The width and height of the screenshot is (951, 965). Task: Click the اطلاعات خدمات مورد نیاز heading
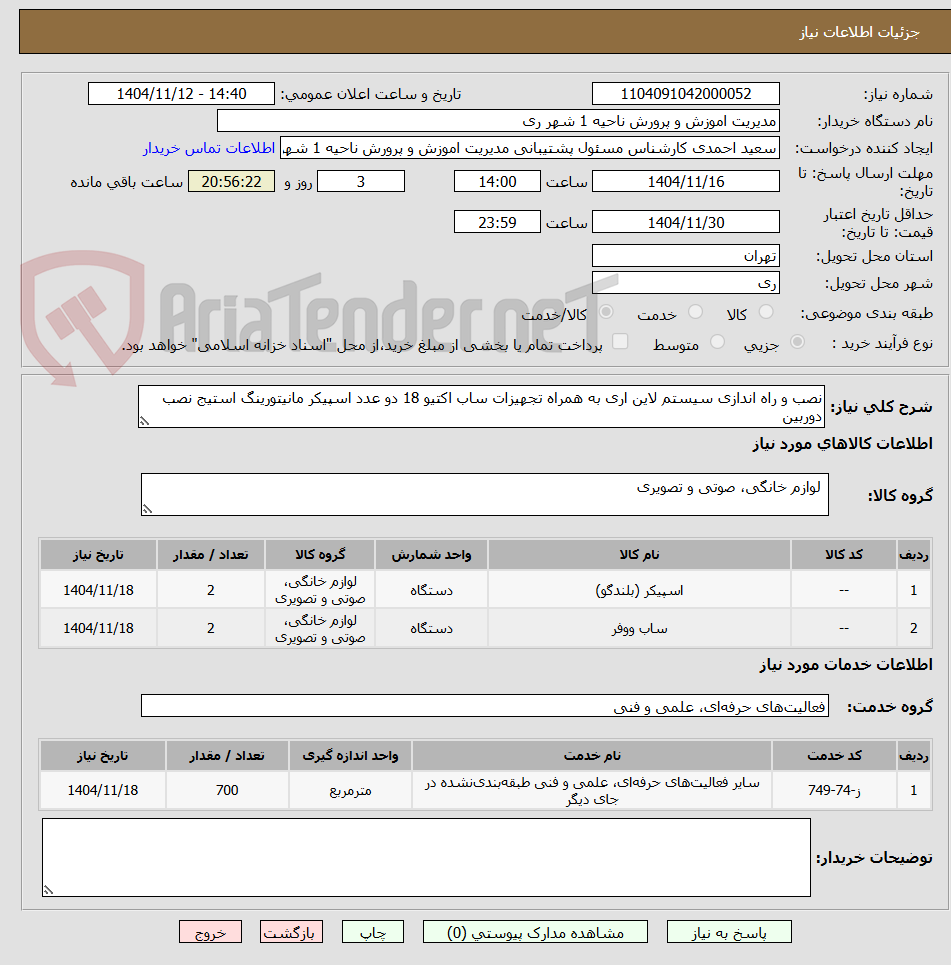(x=846, y=665)
